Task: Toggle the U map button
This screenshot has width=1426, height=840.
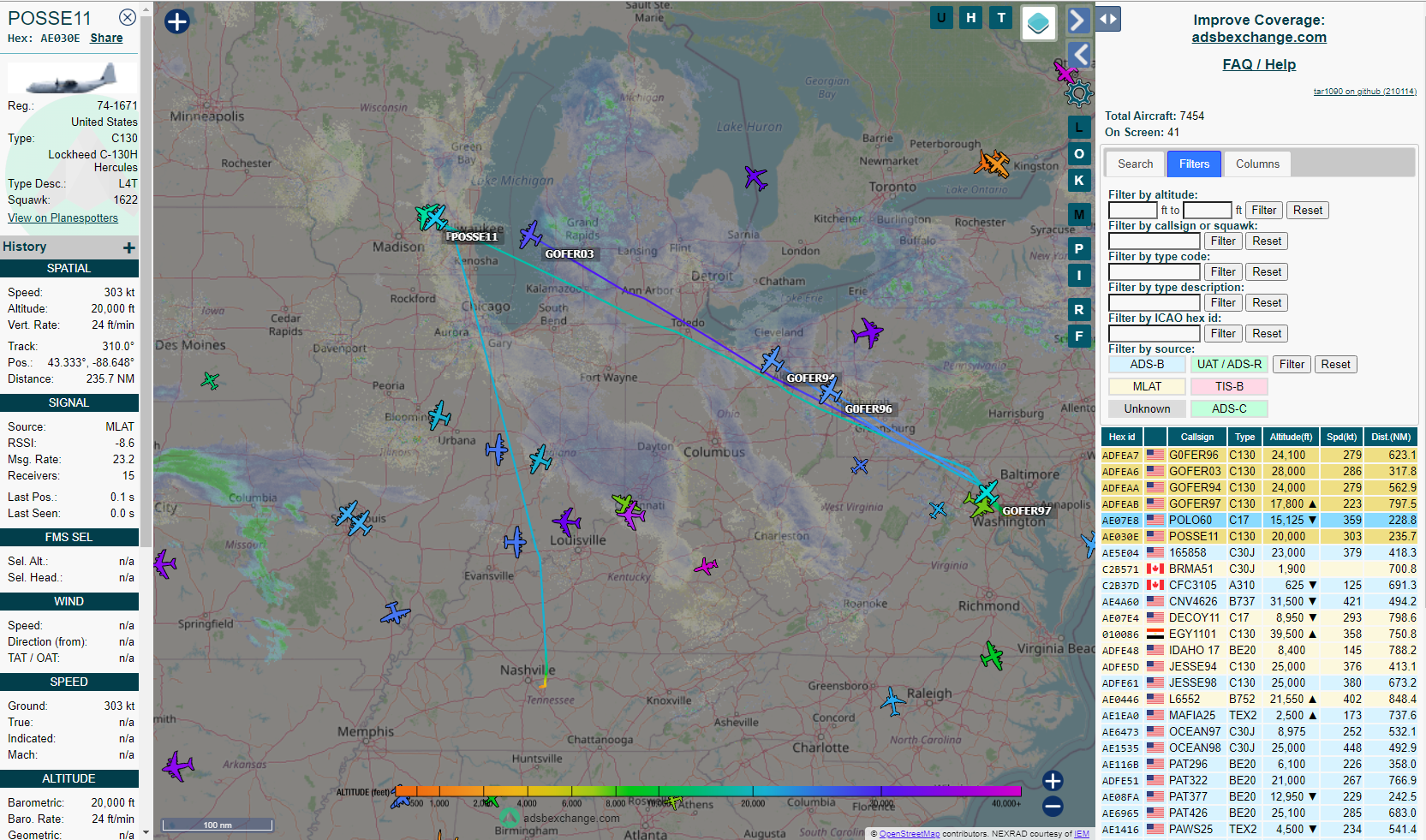Action: click(x=941, y=17)
